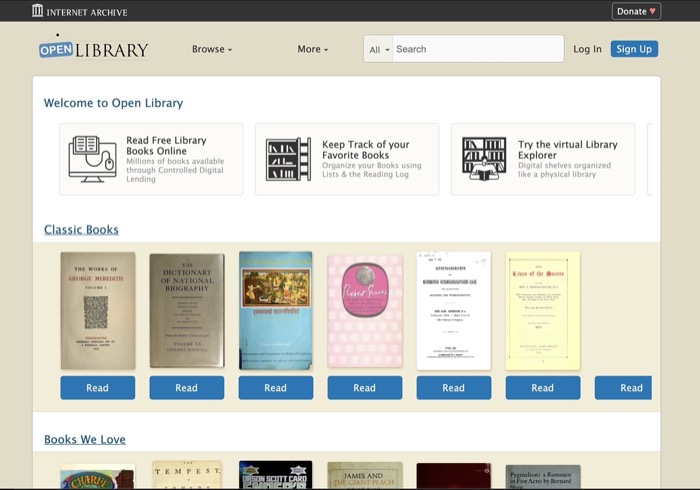Click the Welcome to Open Library heading
The height and width of the screenshot is (490, 700).
[x=113, y=103]
